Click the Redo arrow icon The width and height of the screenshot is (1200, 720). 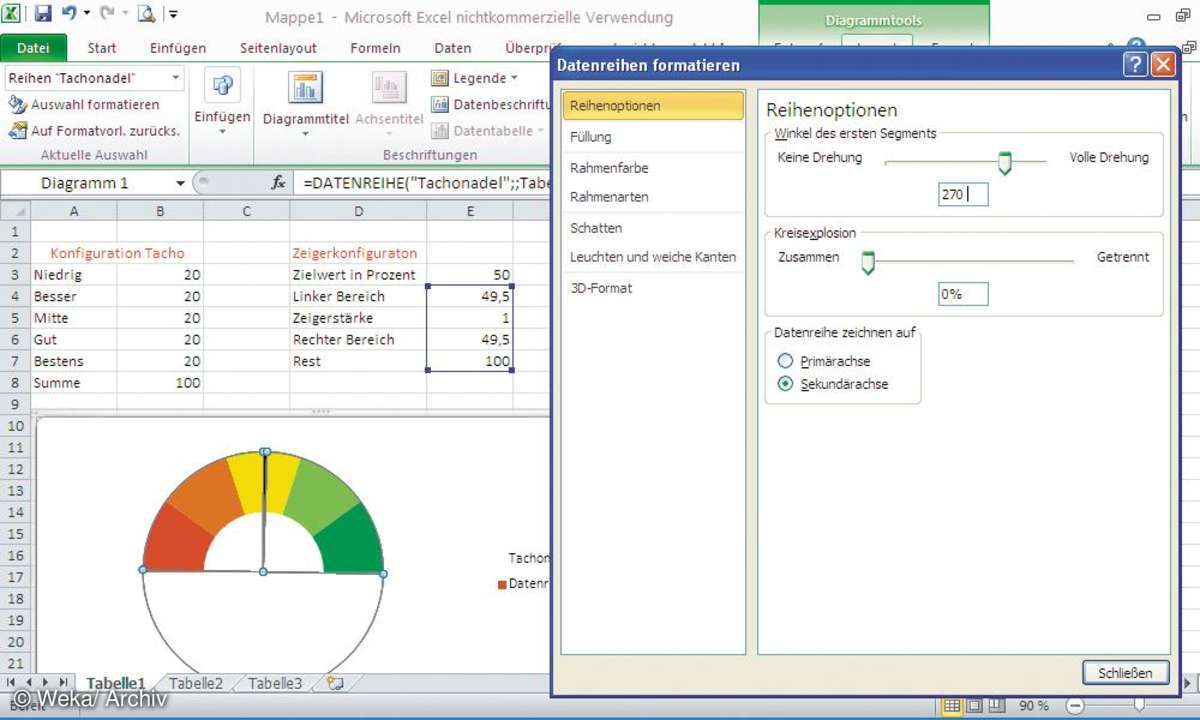pos(107,14)
